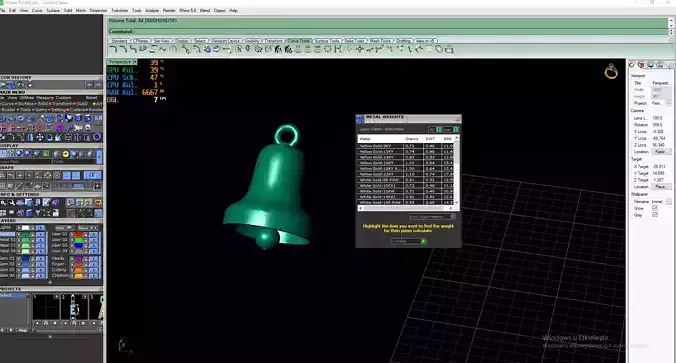Click the purple layer color swatch
Viewport: 676px width, 363px height.
point(78,259)
